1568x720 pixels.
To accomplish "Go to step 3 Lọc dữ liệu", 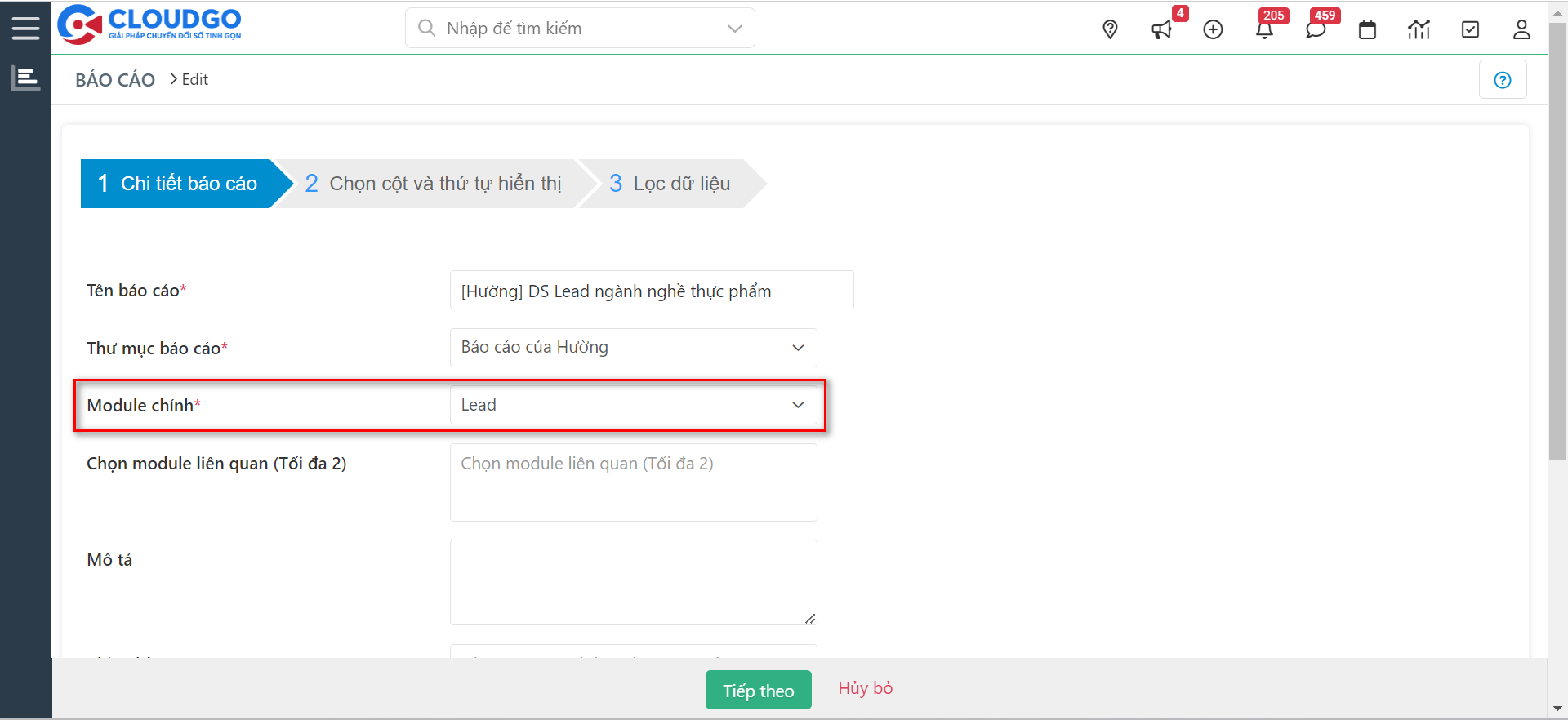I will (670, 184).
